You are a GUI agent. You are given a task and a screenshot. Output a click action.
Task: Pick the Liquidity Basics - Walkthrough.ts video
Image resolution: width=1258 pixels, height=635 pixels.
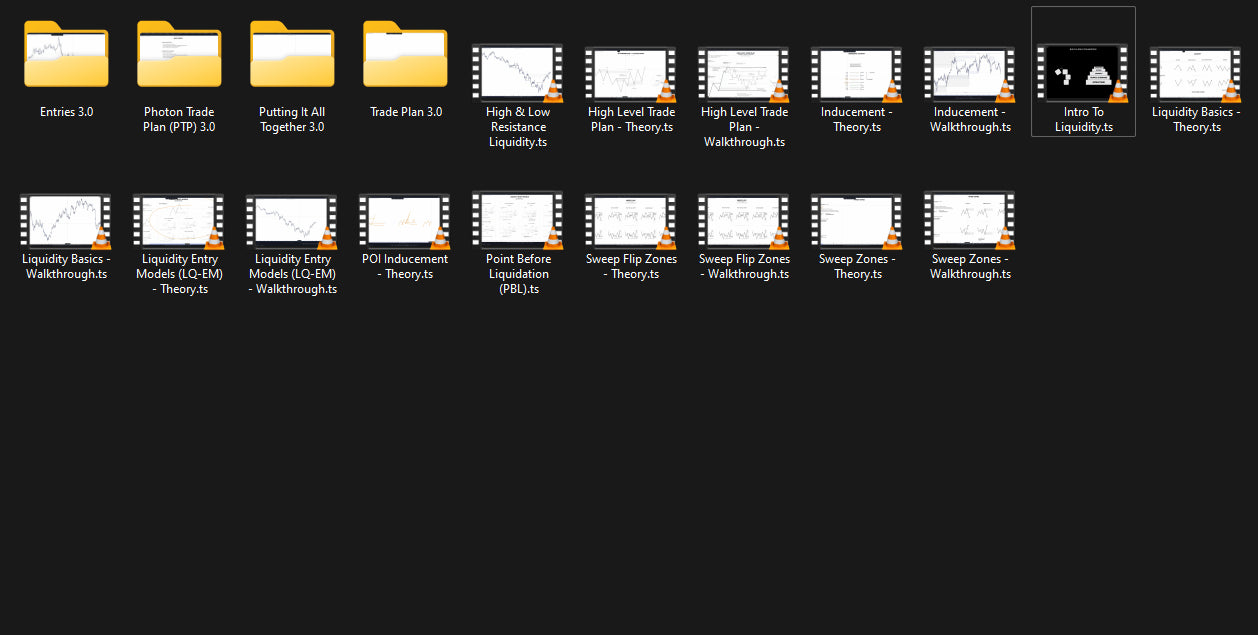pyautogui.click(x=66, y=220)
